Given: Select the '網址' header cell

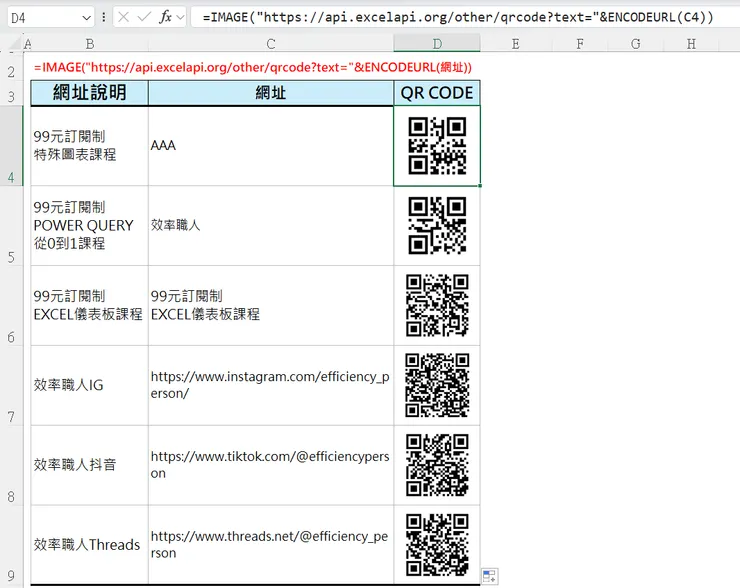Looking at the screenshot, I should (271, 93).
